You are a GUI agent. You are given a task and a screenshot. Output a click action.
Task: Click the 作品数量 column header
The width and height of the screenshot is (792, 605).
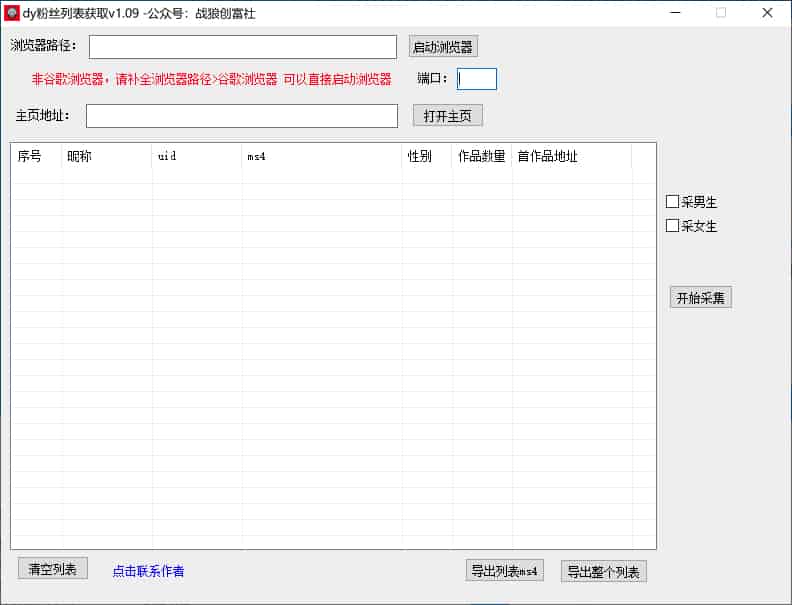click(x=481, y=156)
